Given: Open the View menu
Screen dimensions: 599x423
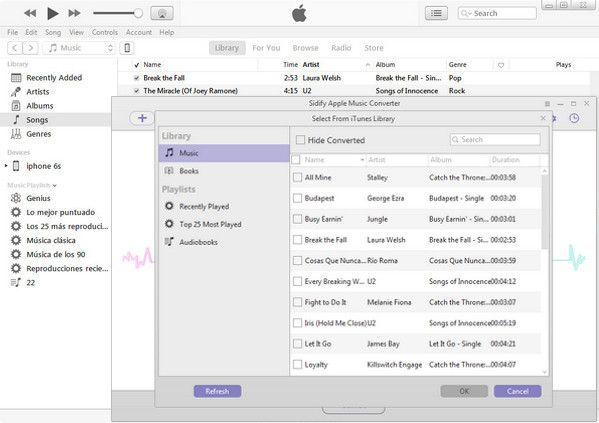Looking at the screenshot, I should coord(76,32).
